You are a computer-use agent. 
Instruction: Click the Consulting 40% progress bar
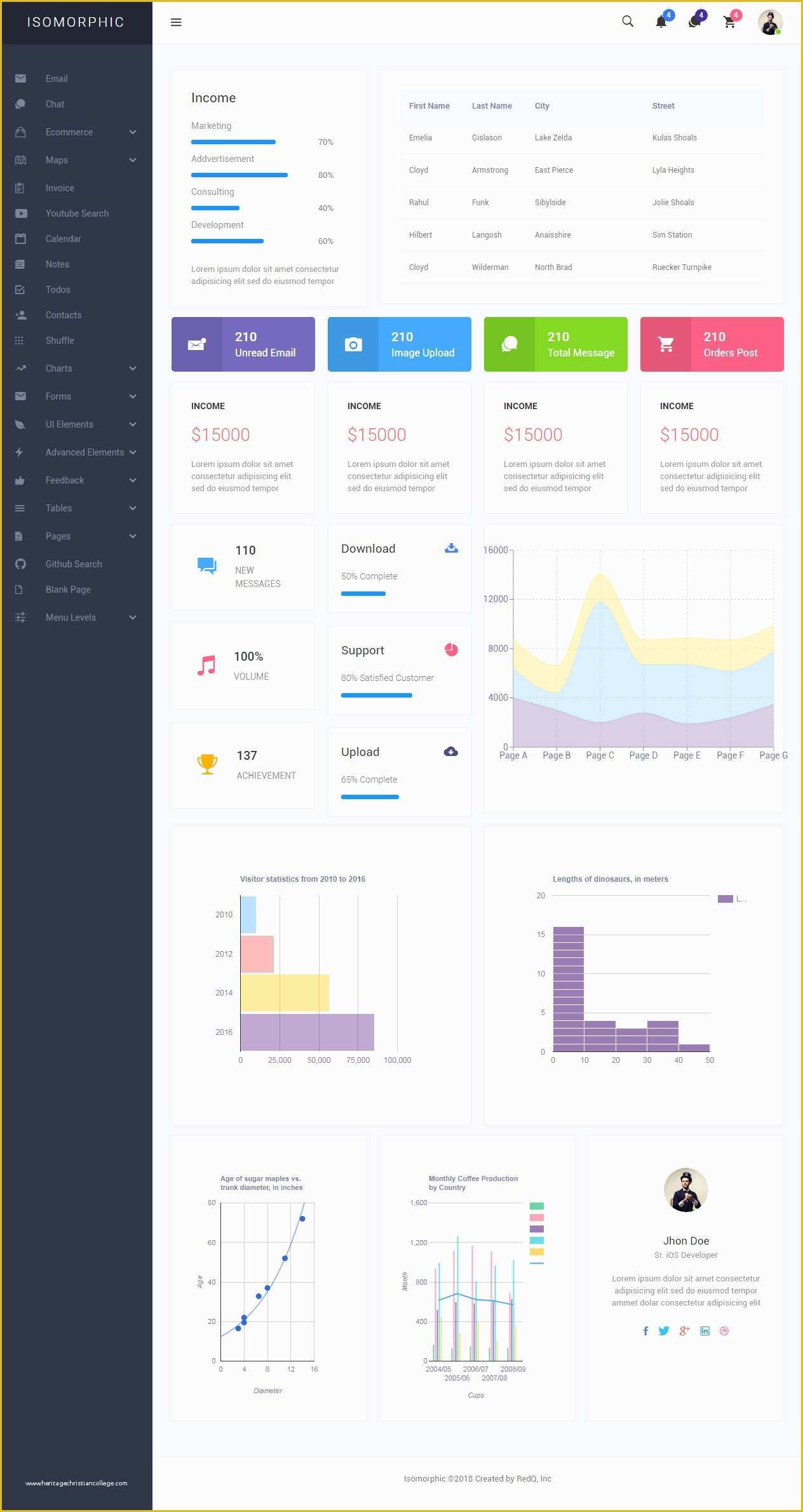[215, 208]
